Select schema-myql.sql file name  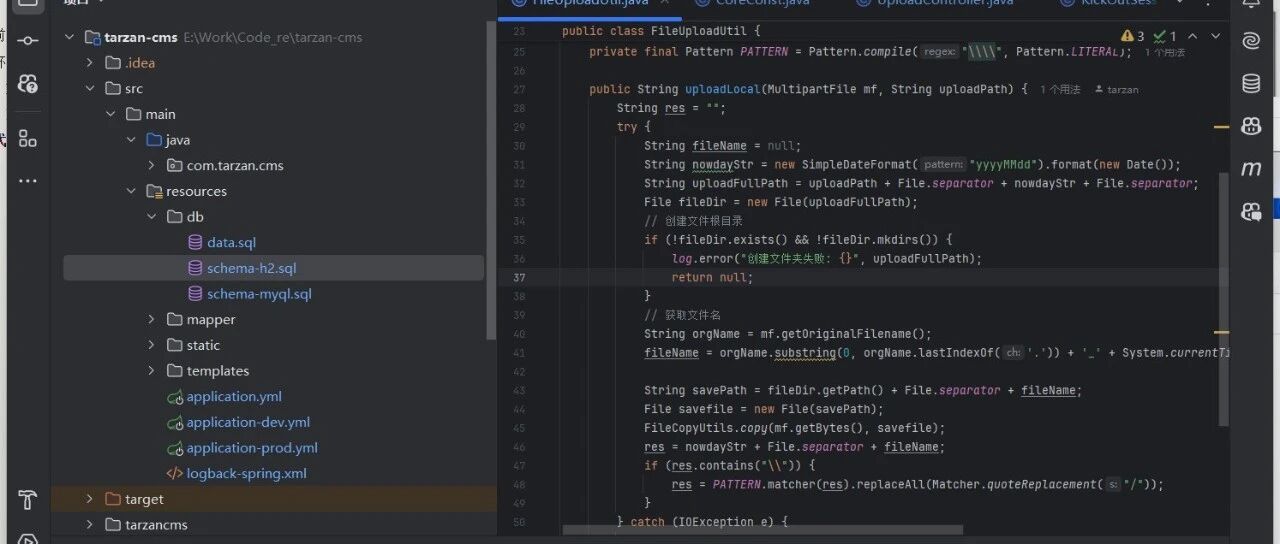pos(260,294)
